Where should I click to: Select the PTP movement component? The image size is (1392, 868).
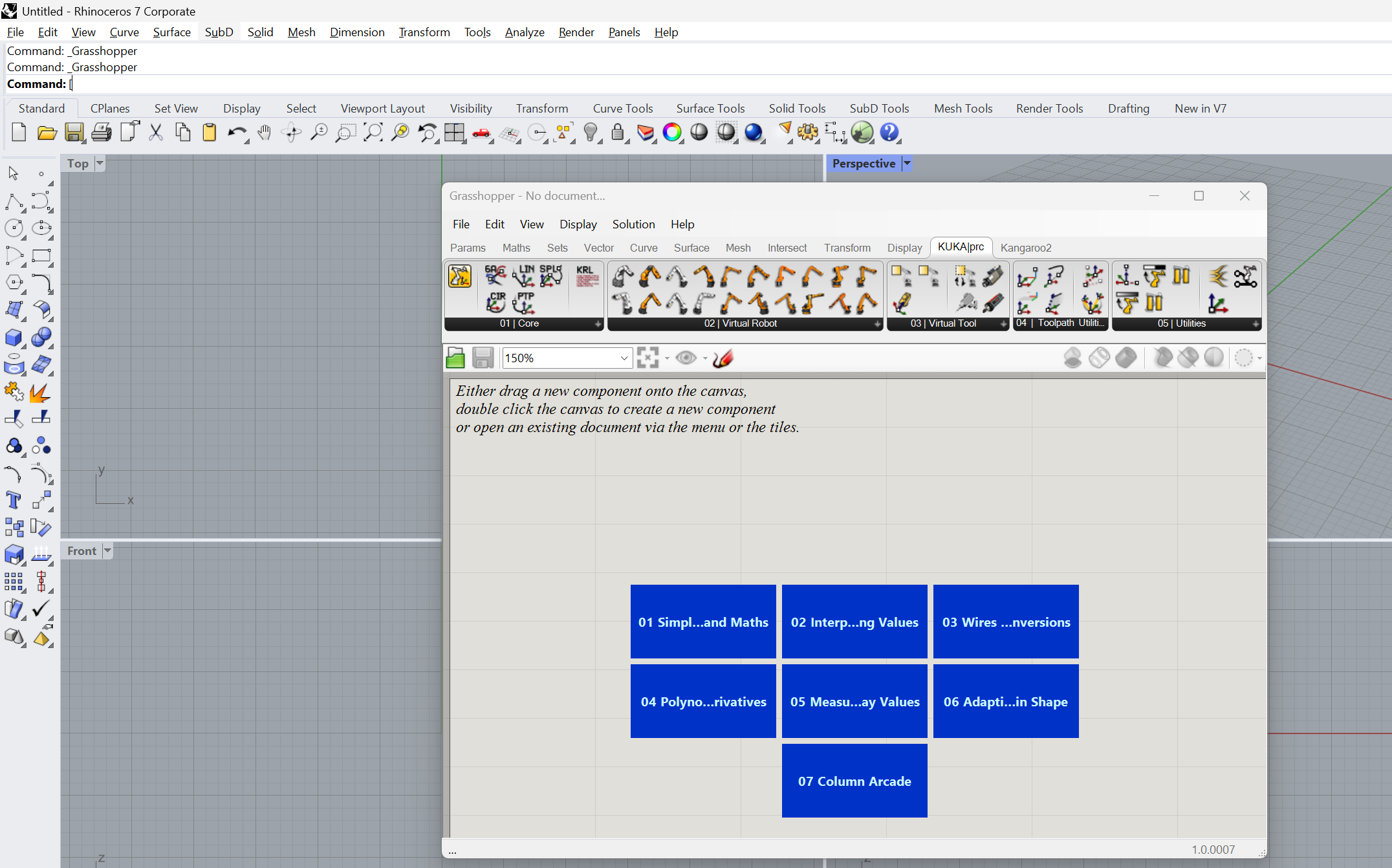tap(524, 302)
